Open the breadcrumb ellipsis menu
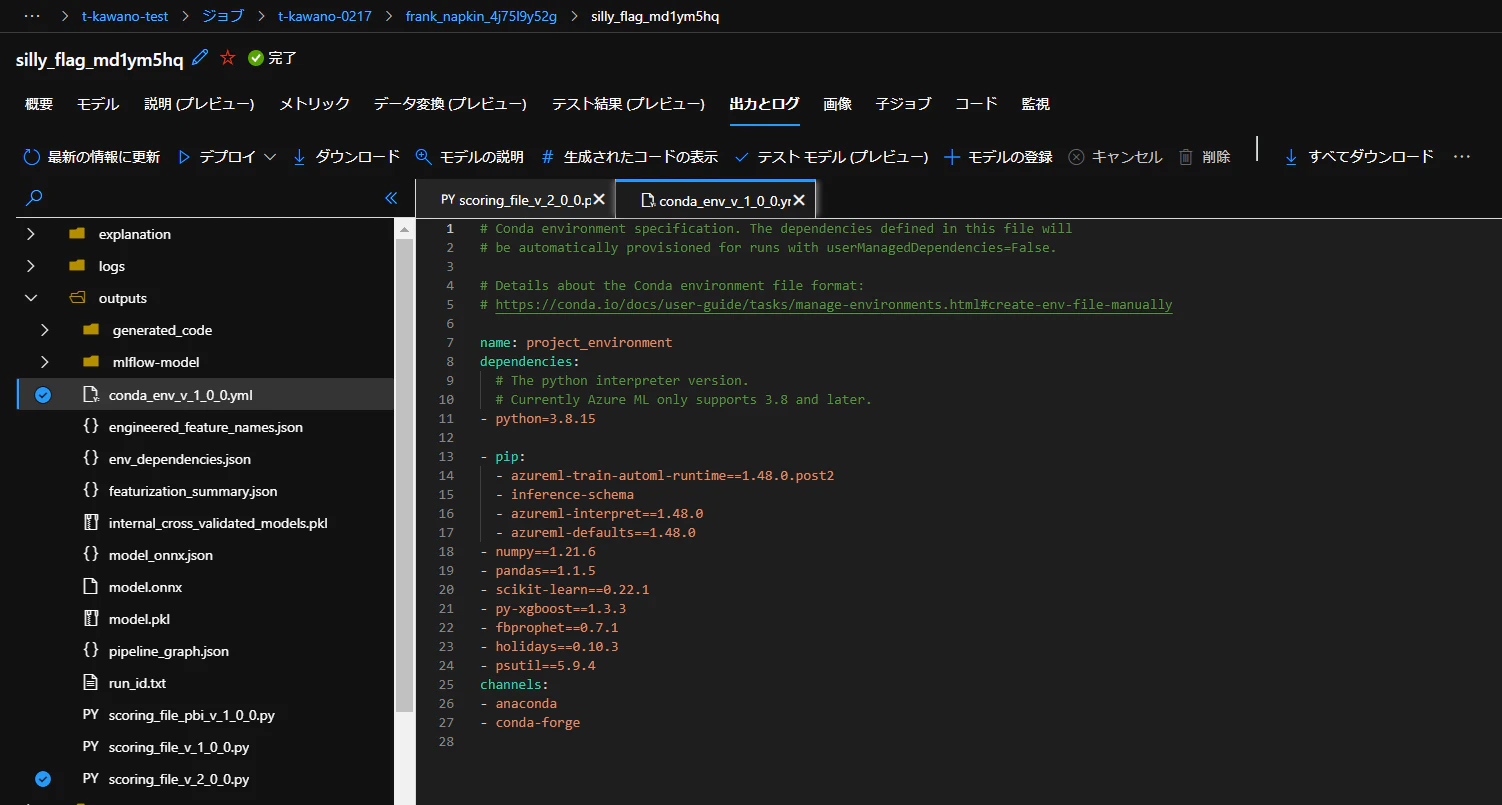Viewport: 1502px width, 805px height. (32, 17)
